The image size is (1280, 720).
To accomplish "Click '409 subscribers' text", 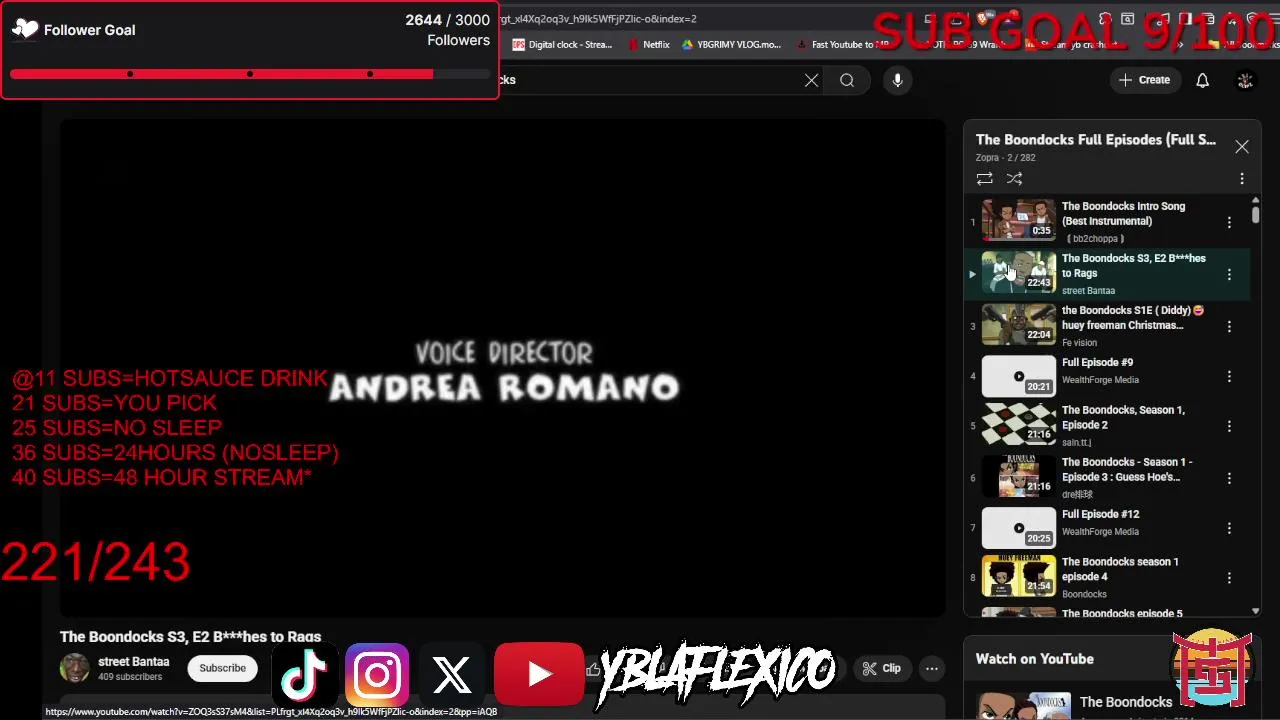I will (130, 677).
